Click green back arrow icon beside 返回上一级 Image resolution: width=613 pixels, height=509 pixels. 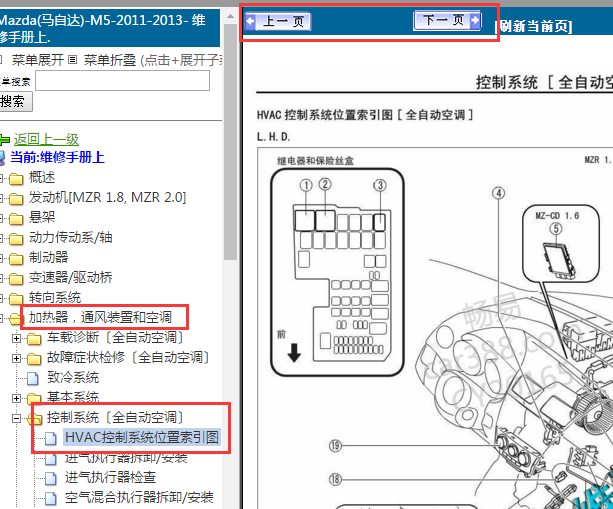pyautogui.click(x=5, y=140)
